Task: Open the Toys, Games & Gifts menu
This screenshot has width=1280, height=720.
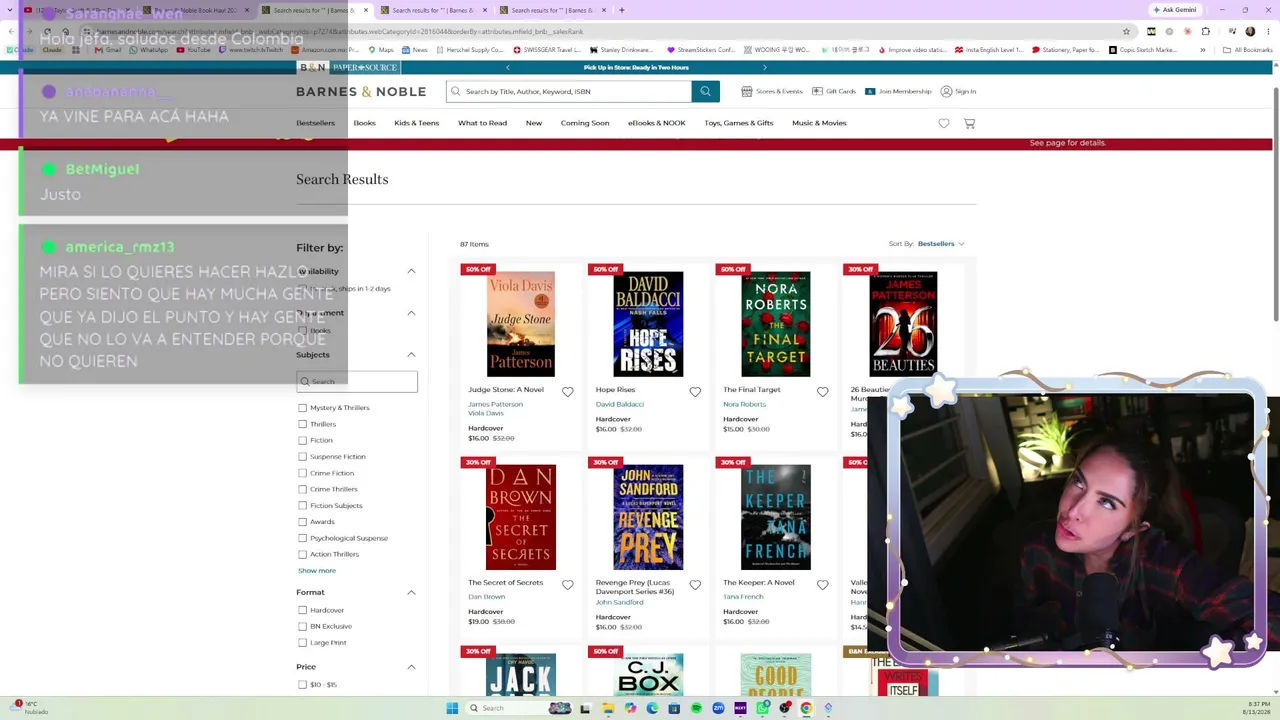Action: (x=738, y=123)
